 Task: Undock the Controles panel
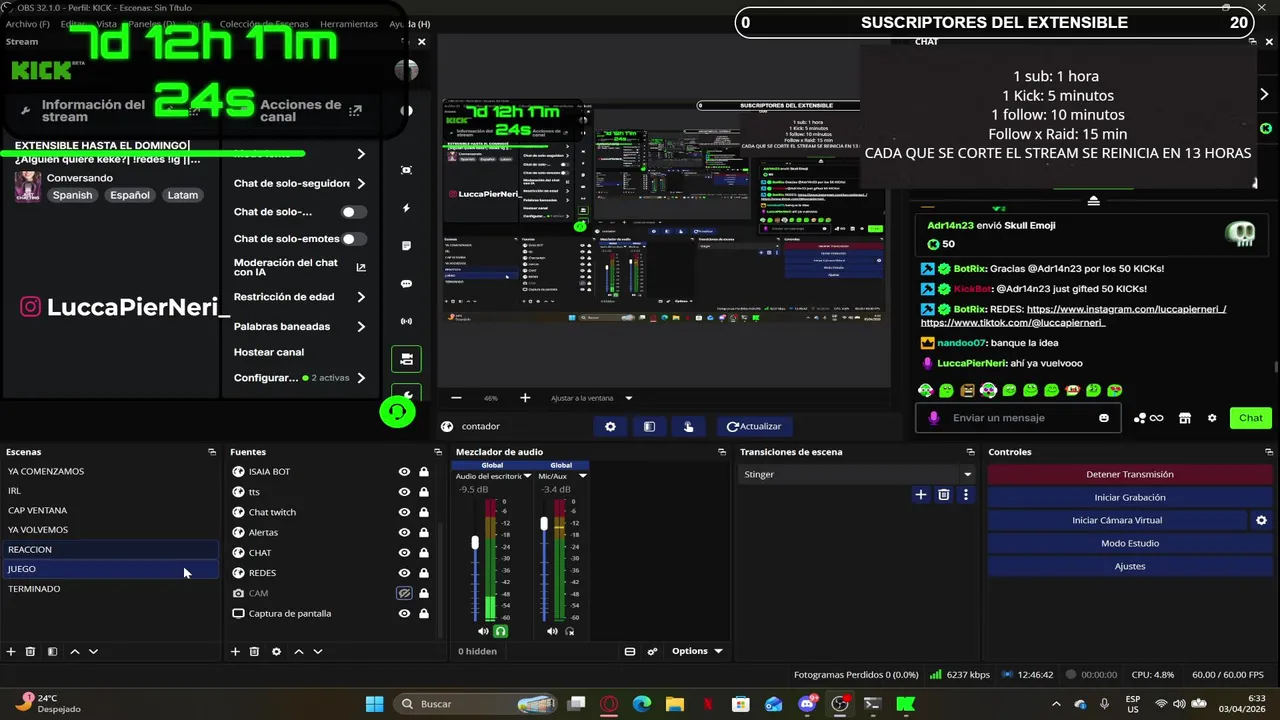[x=1269, y=452]
